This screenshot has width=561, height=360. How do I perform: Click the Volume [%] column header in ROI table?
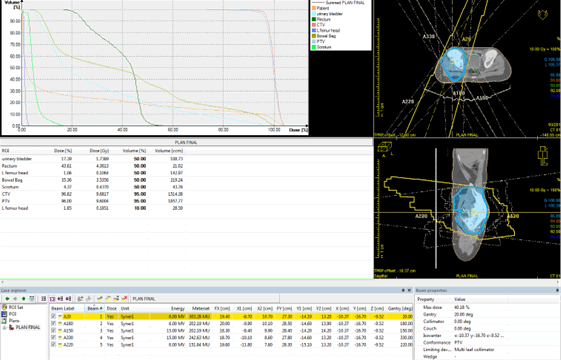click(x=135, y=151)
